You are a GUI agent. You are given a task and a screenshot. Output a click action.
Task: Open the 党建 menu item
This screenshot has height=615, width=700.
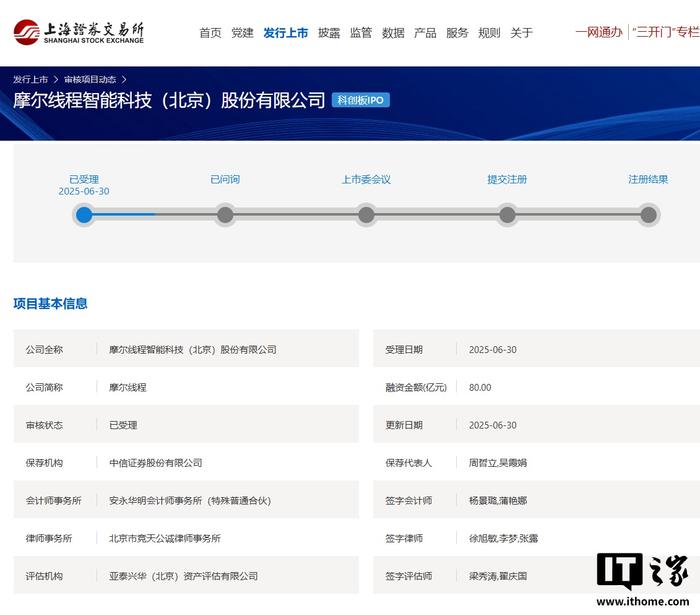(242, 33)
